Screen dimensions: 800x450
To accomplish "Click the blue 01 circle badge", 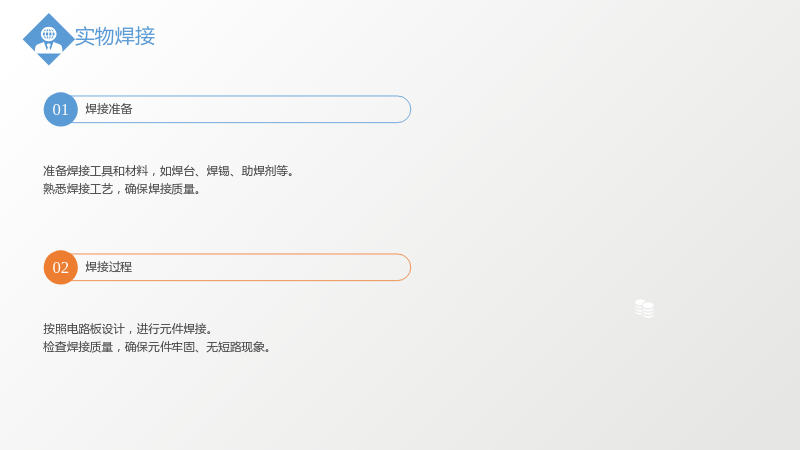I will pyautogui.click(x=61, y=109).
